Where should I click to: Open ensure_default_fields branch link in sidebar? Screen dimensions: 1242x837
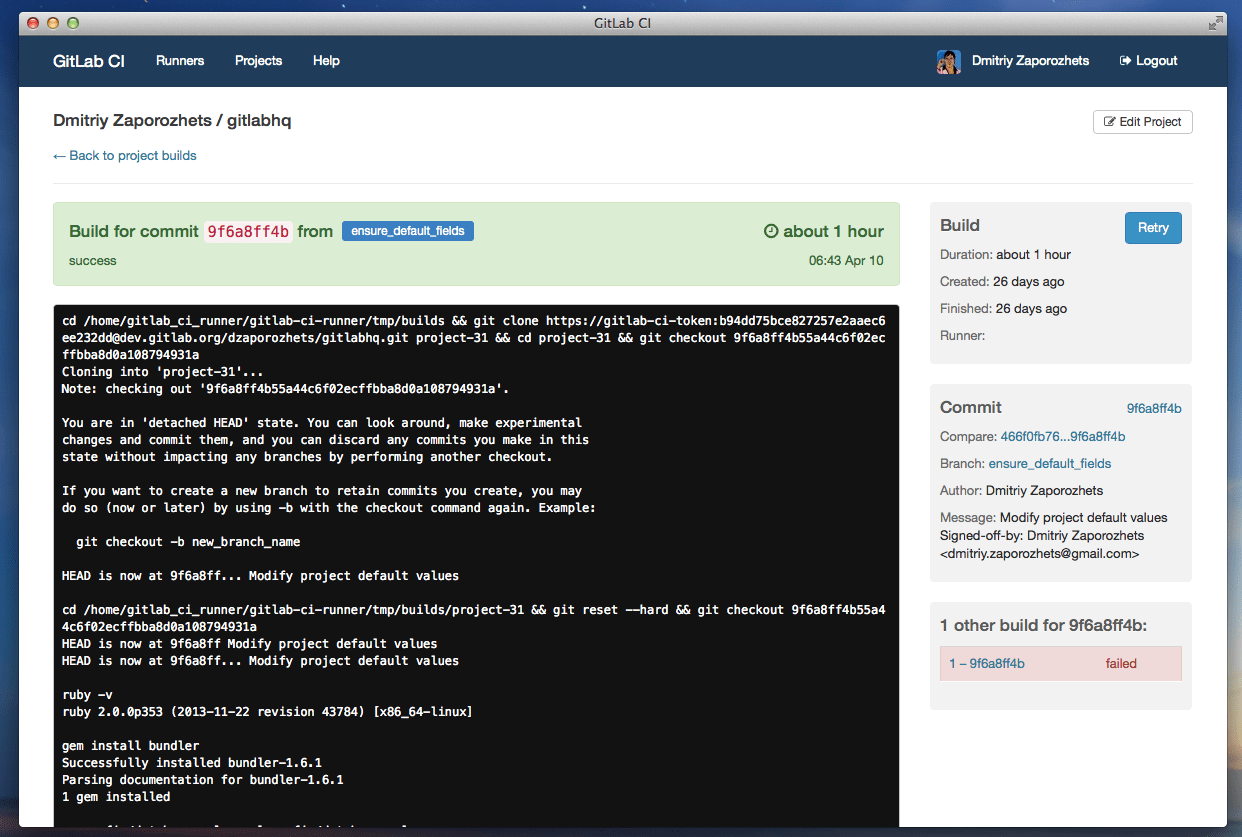click(x=1050, y=464)
